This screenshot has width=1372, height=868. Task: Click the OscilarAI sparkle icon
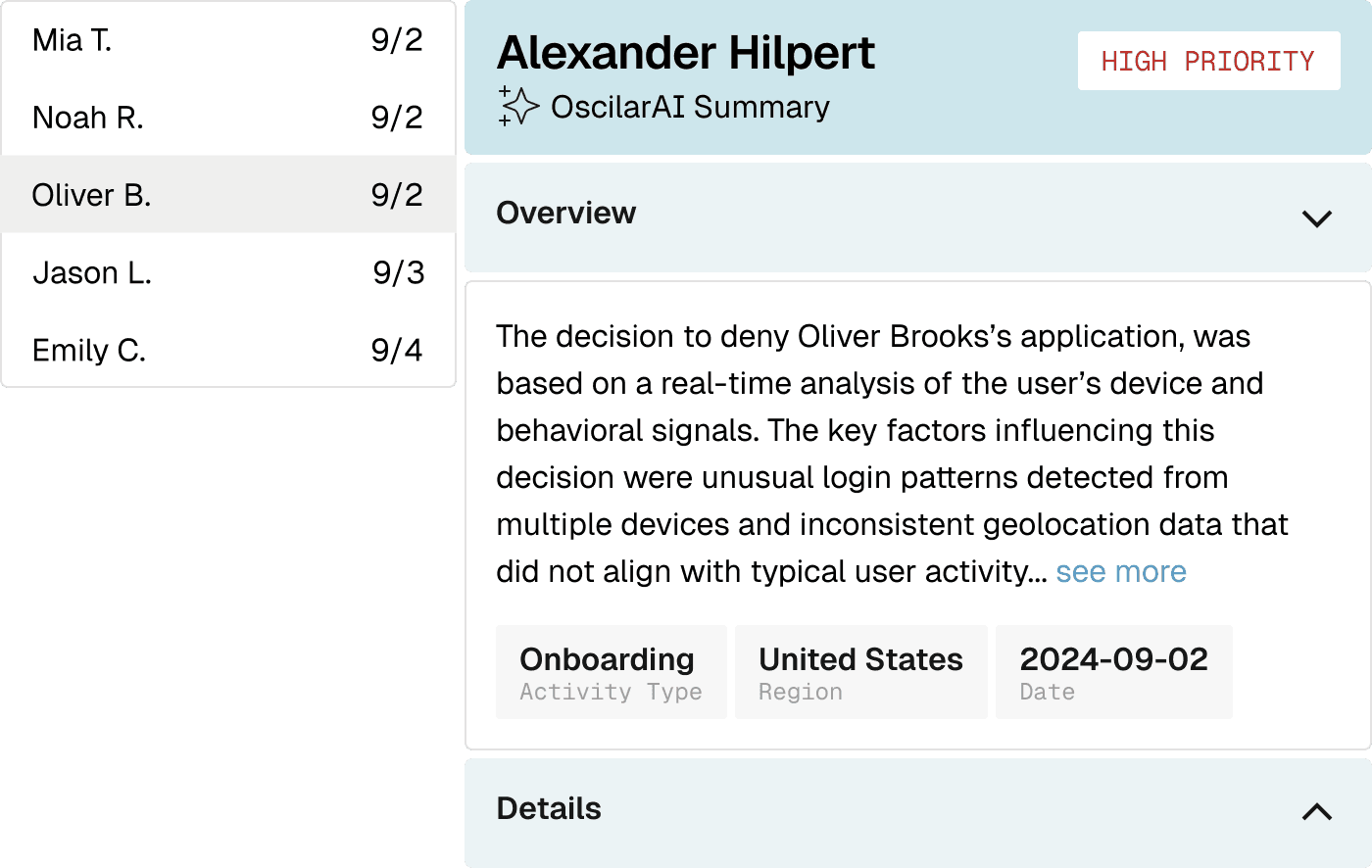[518, 106]
